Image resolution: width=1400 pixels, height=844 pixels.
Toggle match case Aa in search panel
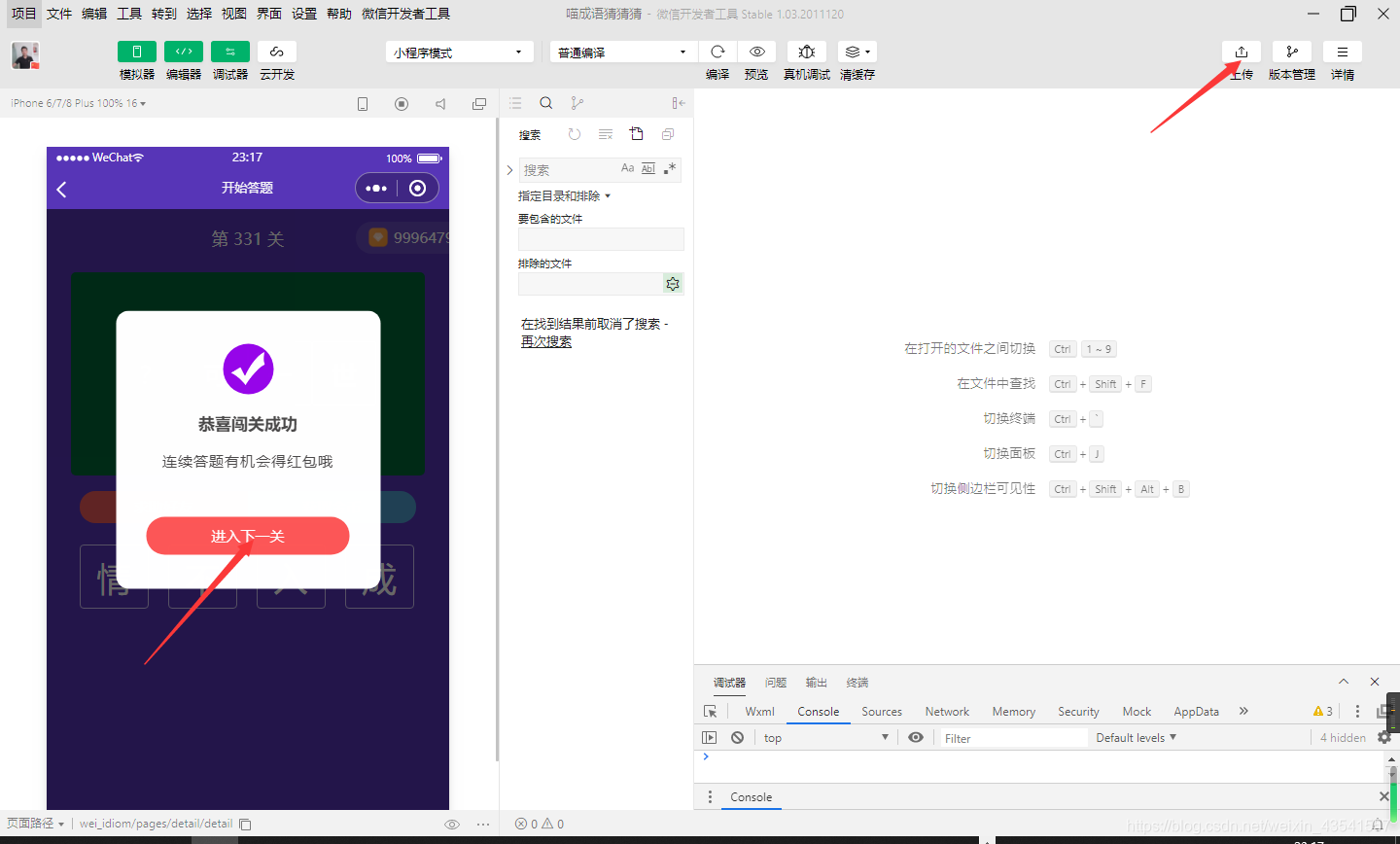(628, 168)
